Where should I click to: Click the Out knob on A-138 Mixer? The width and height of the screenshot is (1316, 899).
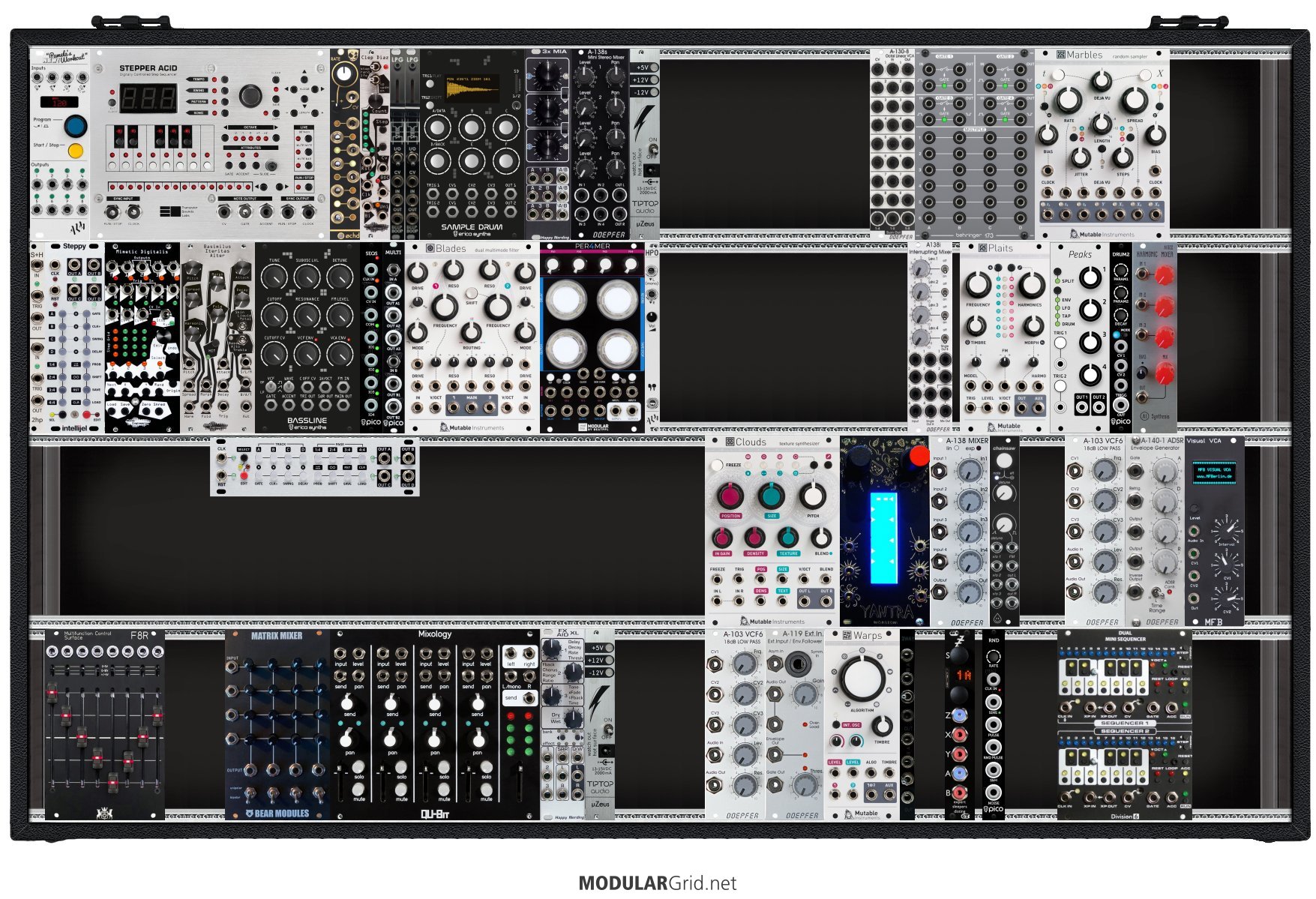[x=970, y=592]
